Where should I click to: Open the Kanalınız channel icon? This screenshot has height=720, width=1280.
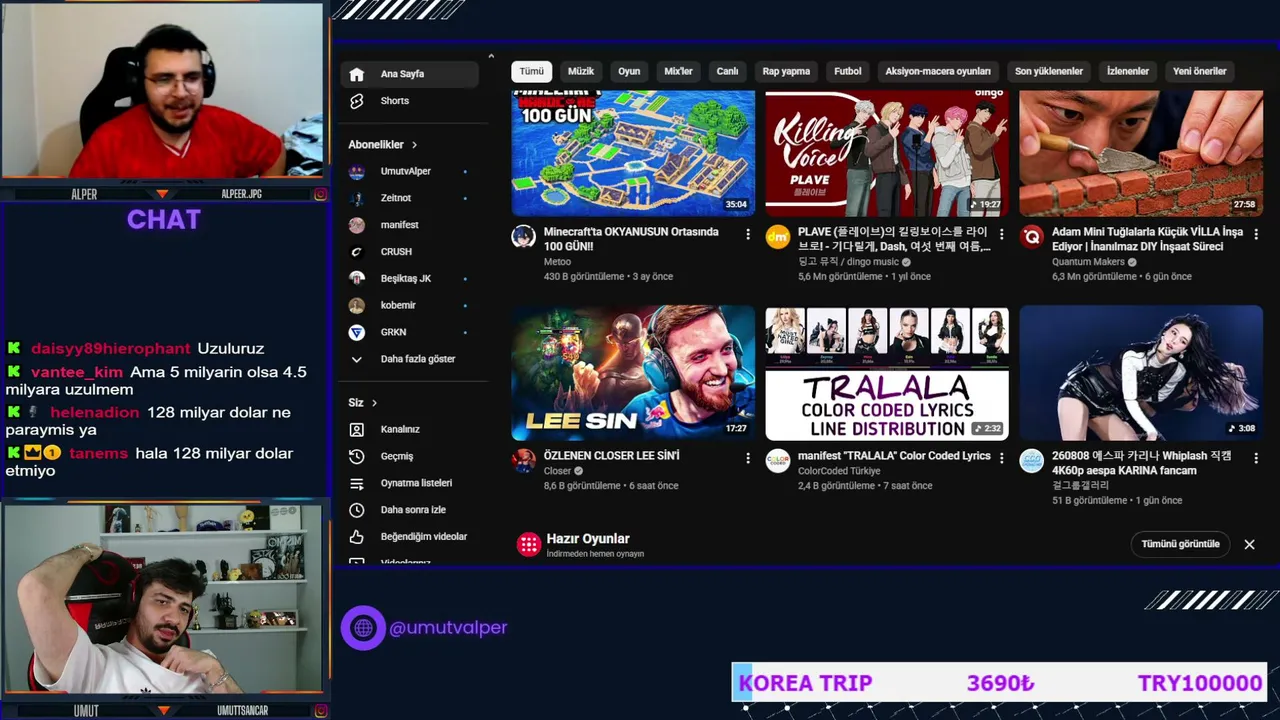point(357,429)
